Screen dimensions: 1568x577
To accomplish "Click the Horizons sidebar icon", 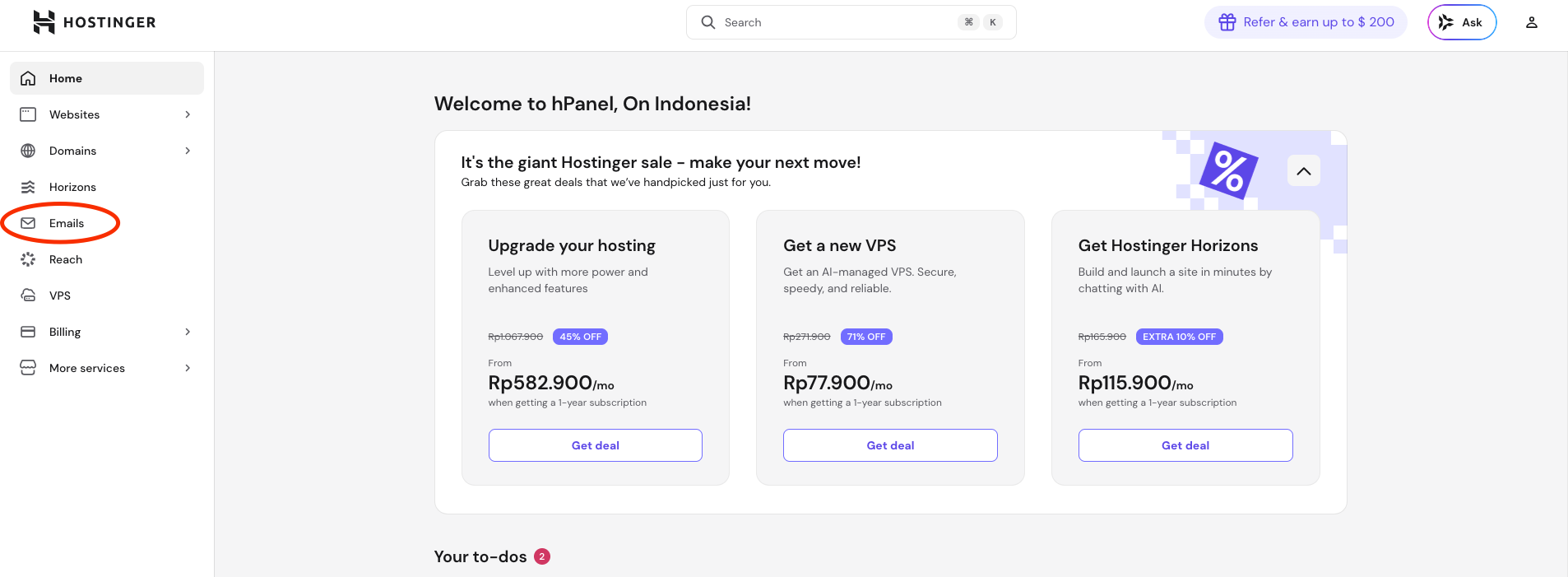I will click(x=28, y=187).
